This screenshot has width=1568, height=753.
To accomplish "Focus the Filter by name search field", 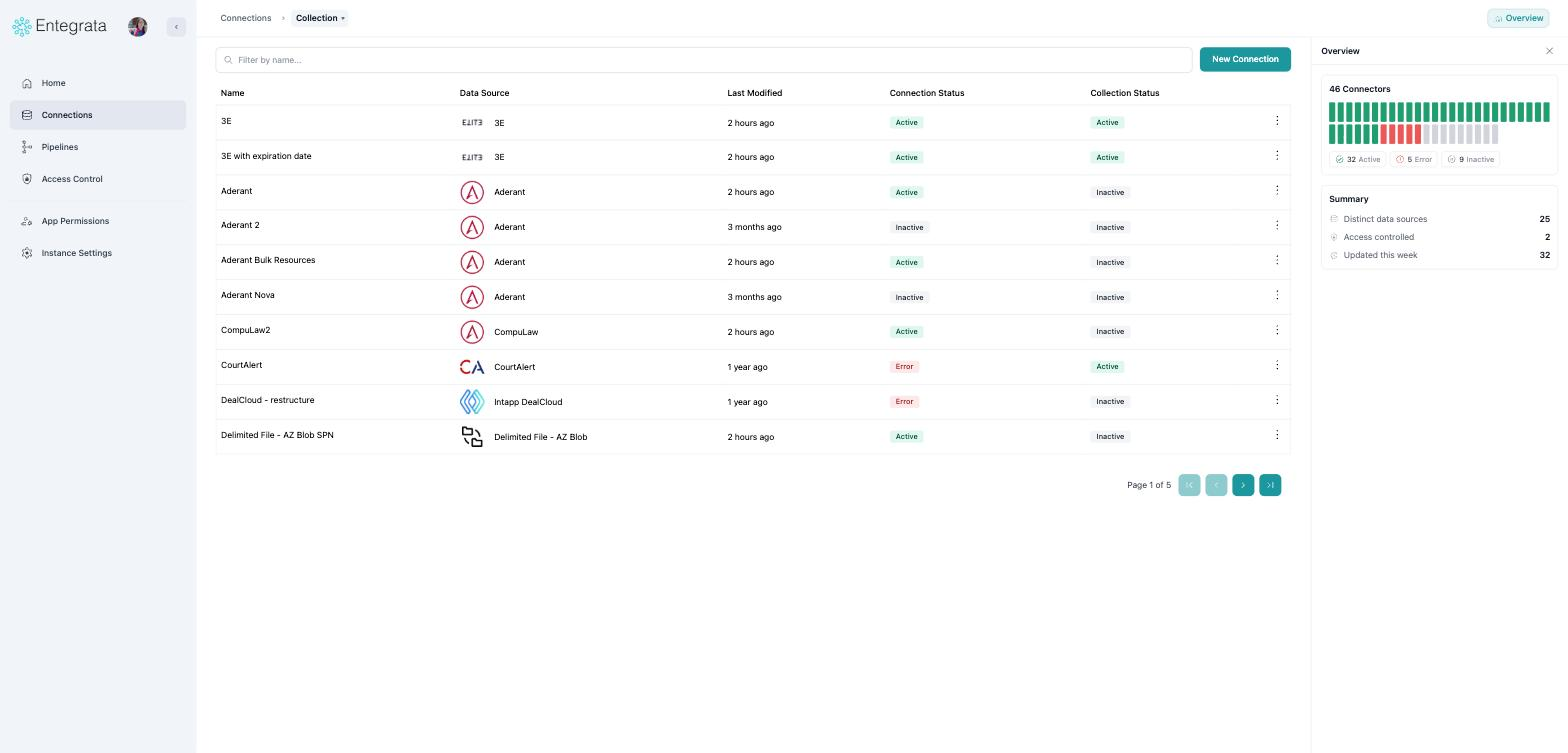I will point(704,60).
